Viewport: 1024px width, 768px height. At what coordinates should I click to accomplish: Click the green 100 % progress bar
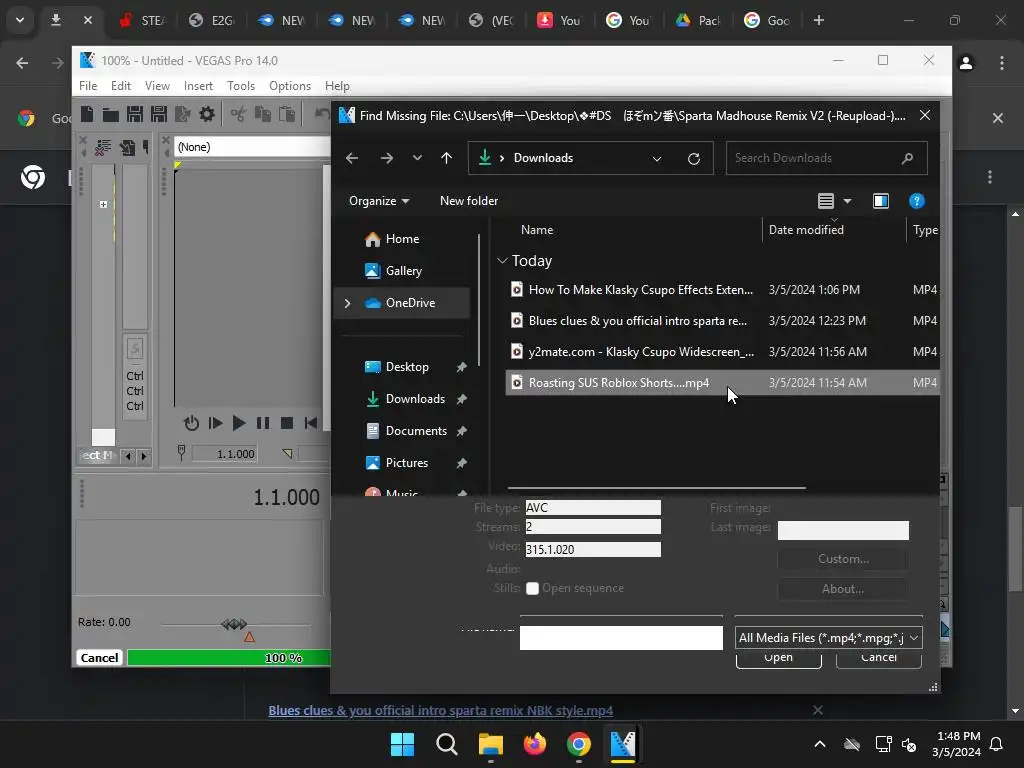(229, 658)
